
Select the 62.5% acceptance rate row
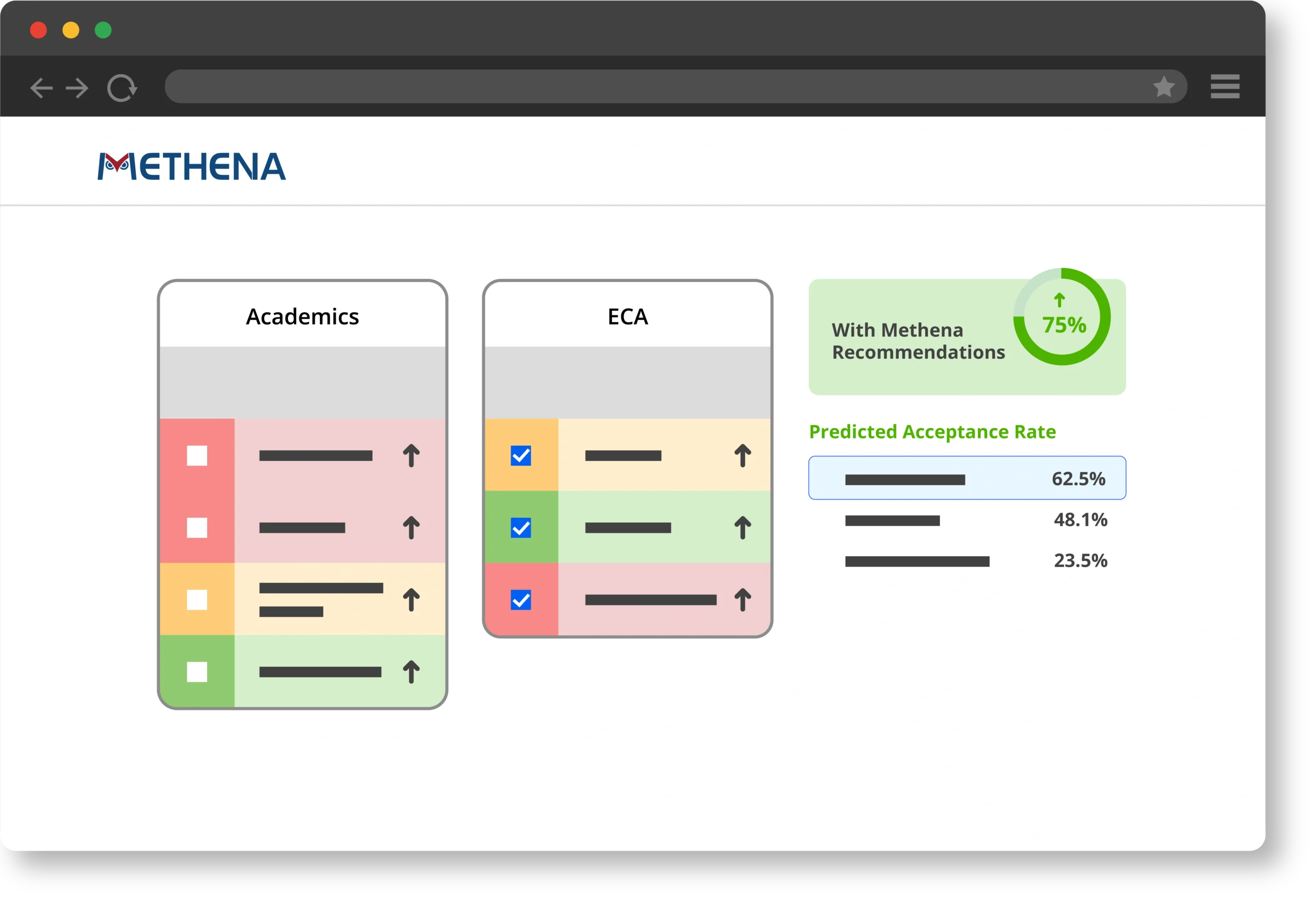click(x=966, y=479)
